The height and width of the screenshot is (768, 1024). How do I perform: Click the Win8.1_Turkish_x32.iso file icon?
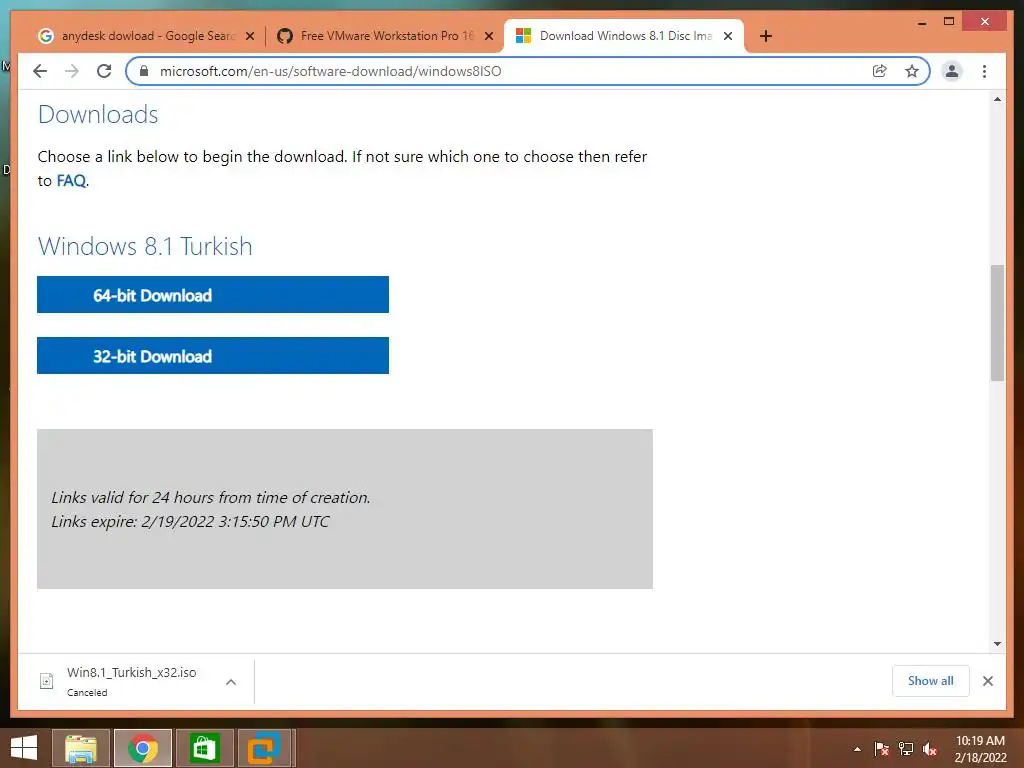[46, 681]
